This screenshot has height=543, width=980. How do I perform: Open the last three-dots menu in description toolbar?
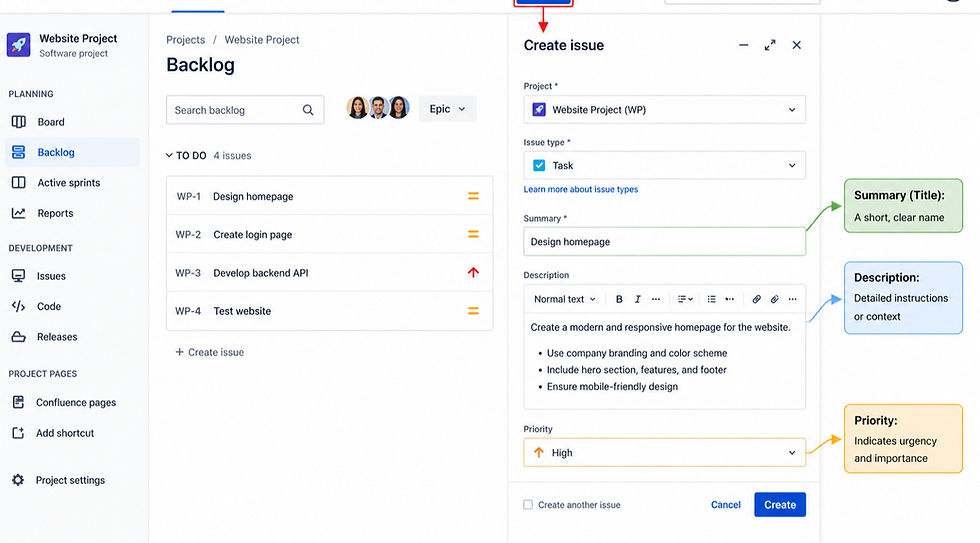coord(792,299)
